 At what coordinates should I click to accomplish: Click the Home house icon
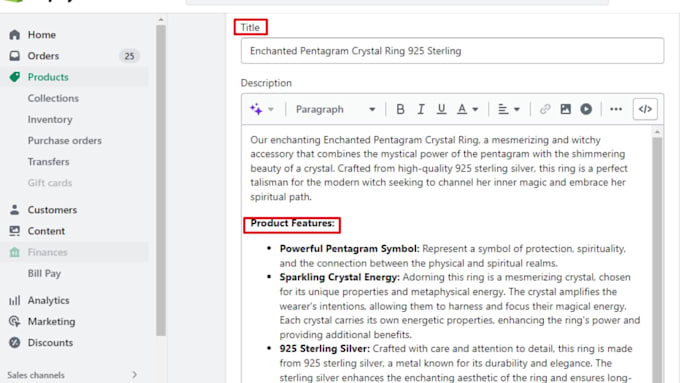click(x=15, y=35)
